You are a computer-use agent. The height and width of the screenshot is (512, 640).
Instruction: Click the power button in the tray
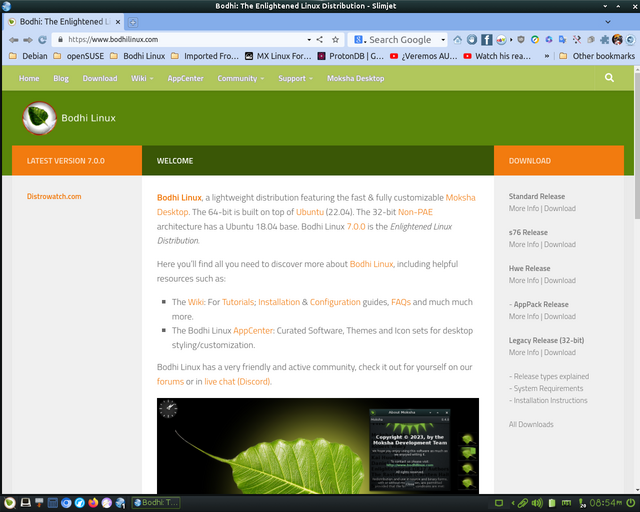coord(631,503)
